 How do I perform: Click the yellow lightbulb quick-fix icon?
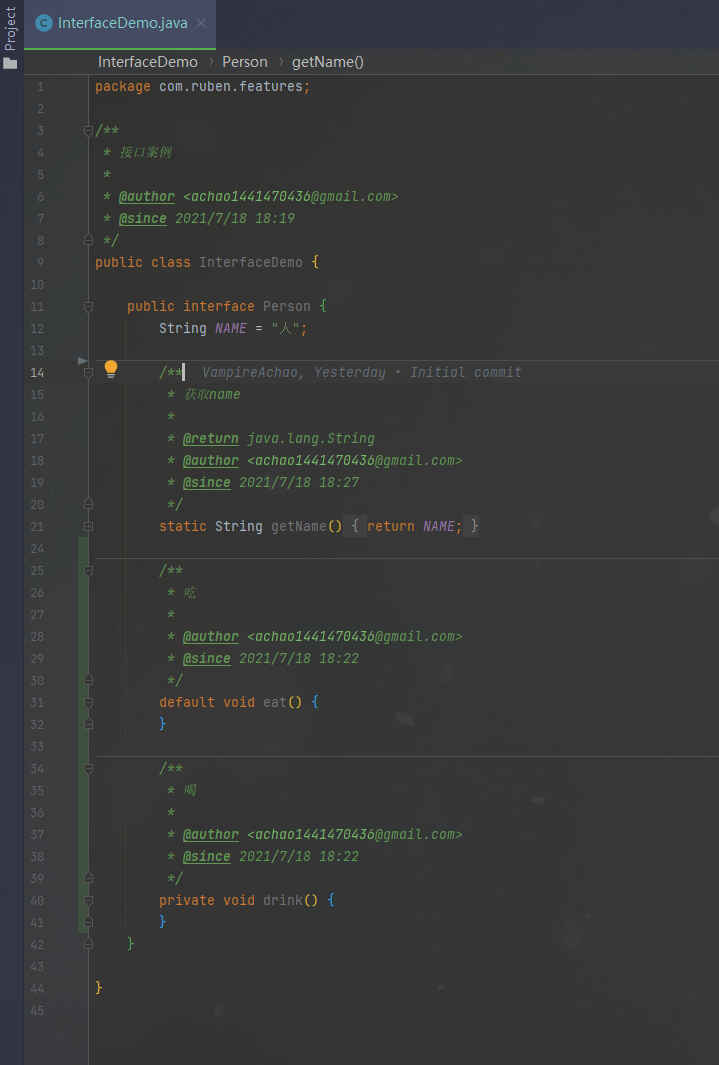(x=111, y=369)
